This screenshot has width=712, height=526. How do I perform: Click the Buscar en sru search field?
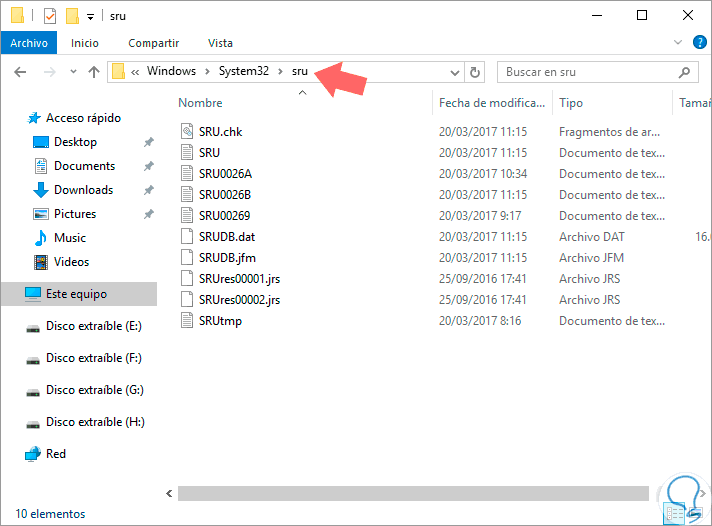click(598, 72)
